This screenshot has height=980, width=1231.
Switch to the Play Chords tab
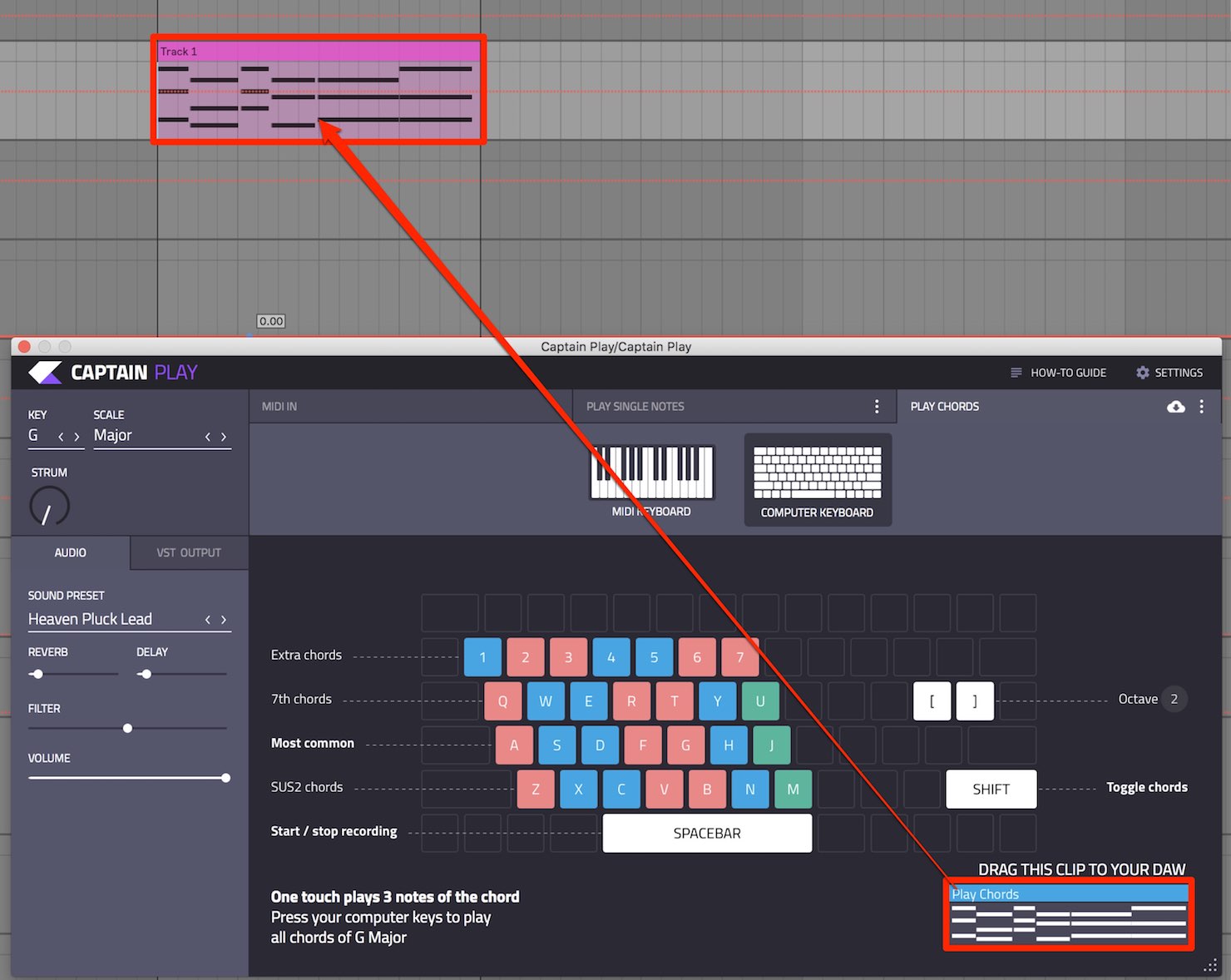click(1059, 407)
